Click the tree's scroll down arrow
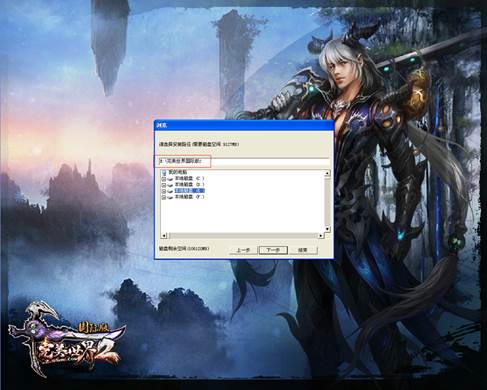The image size is (487, 390). point(327,229)
